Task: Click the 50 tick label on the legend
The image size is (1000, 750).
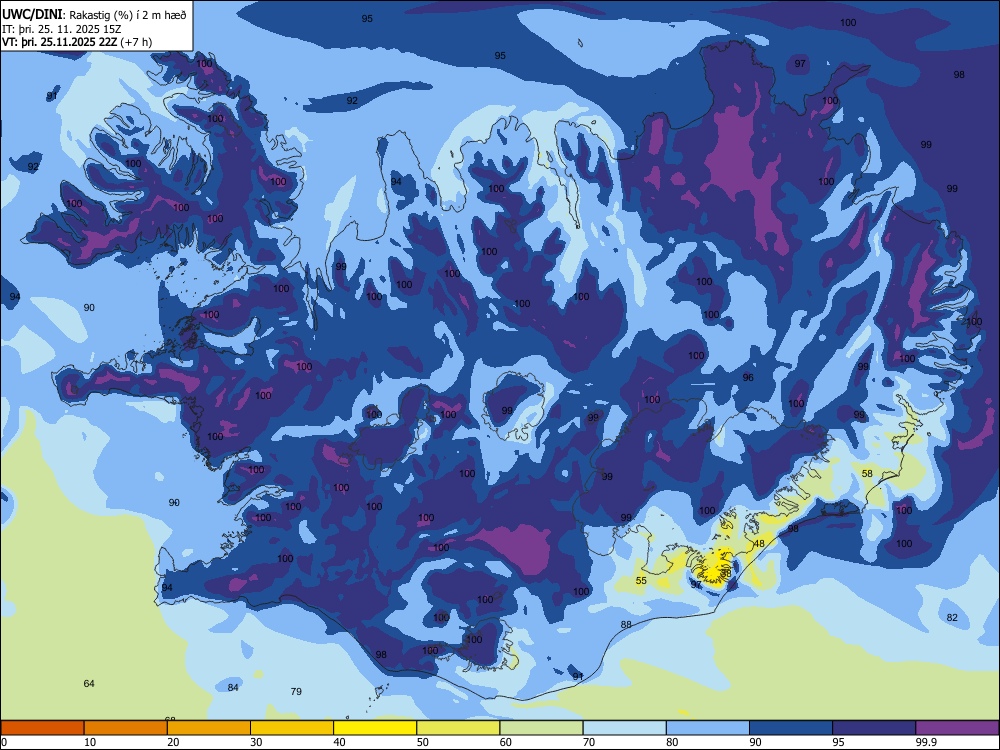Action: click(423, 742)
